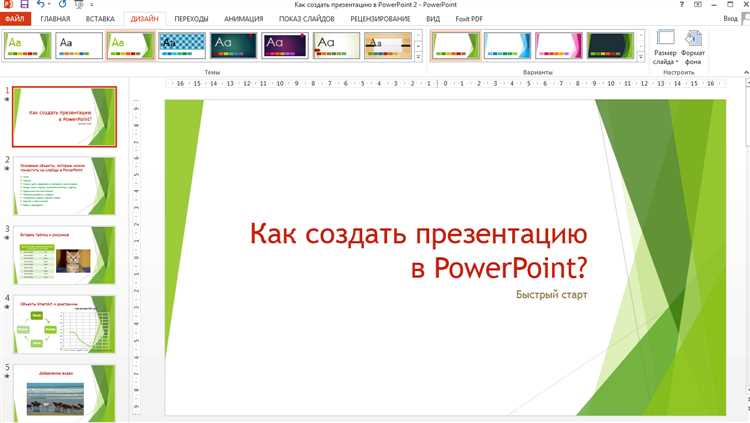Switch to the ПЕРЕХОДЫ tab

[191, 19]
